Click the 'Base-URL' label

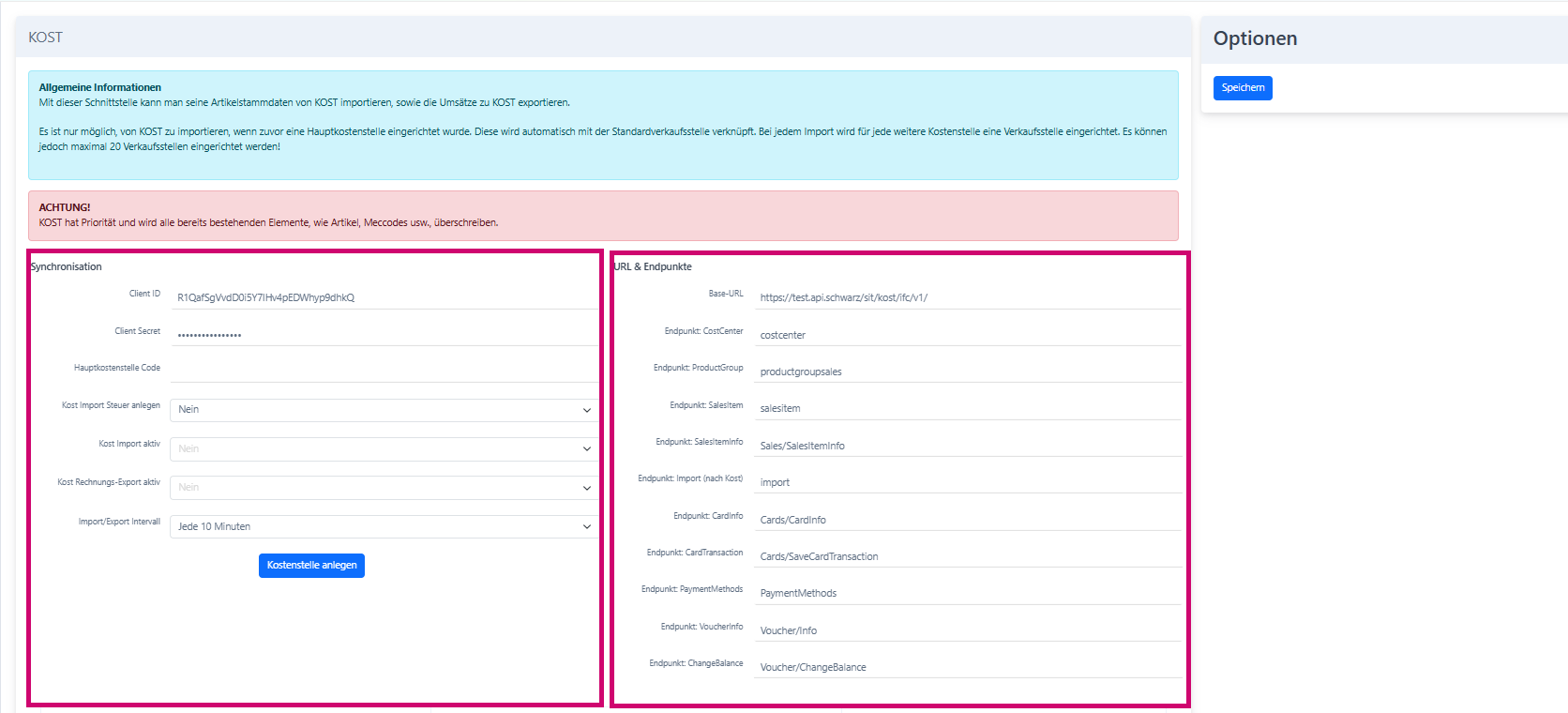pyautogui.click(x=726, y=294)
